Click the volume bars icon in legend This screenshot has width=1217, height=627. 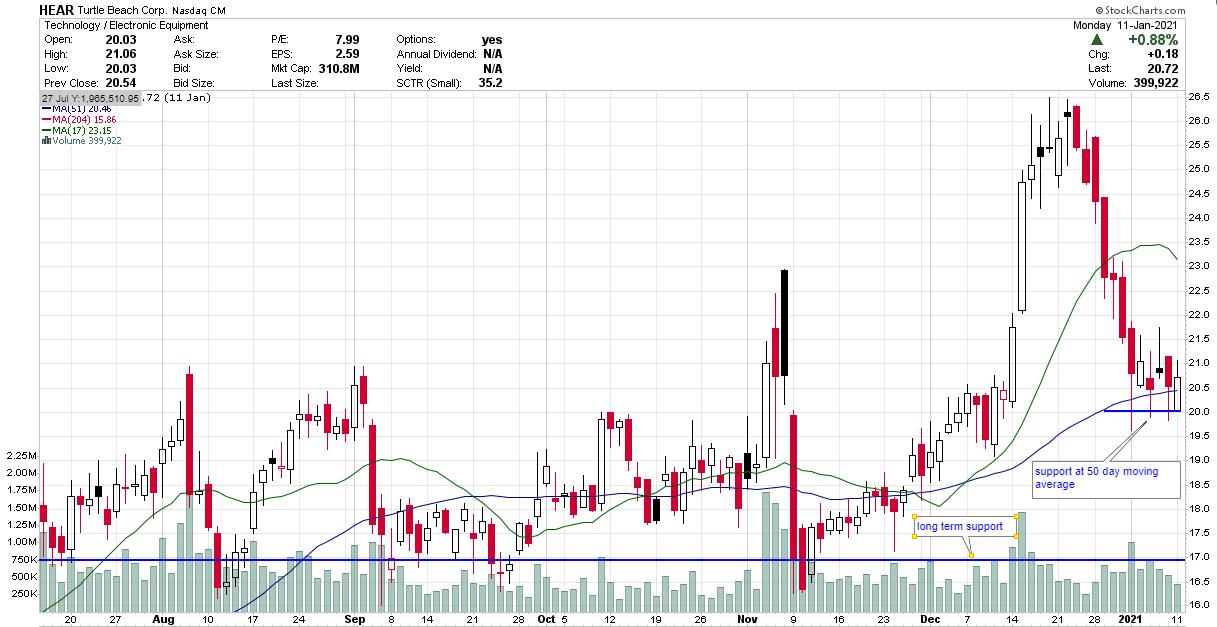click(x=46, y=141)
